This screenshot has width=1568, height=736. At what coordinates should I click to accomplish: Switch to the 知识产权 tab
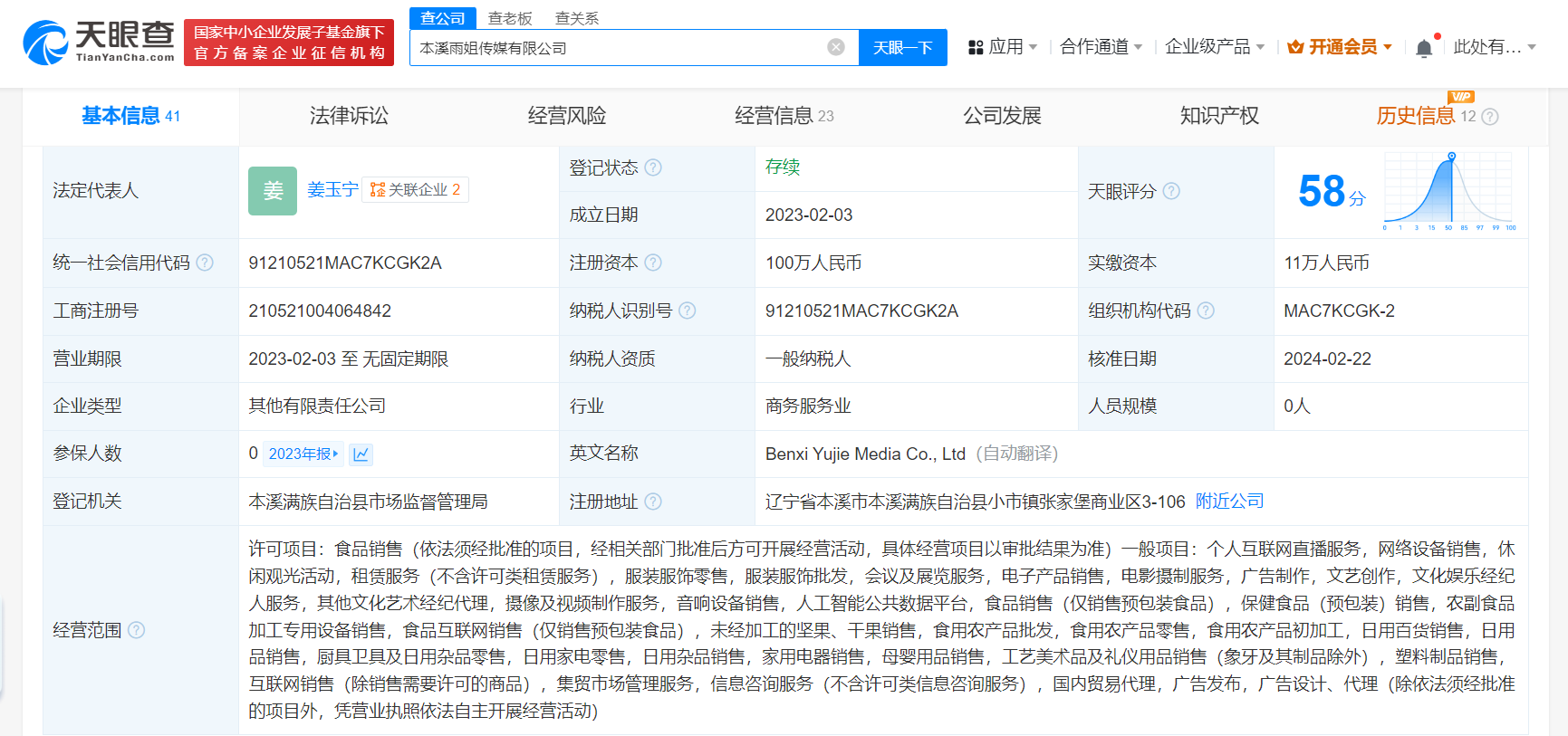[x=1219, y=116]
